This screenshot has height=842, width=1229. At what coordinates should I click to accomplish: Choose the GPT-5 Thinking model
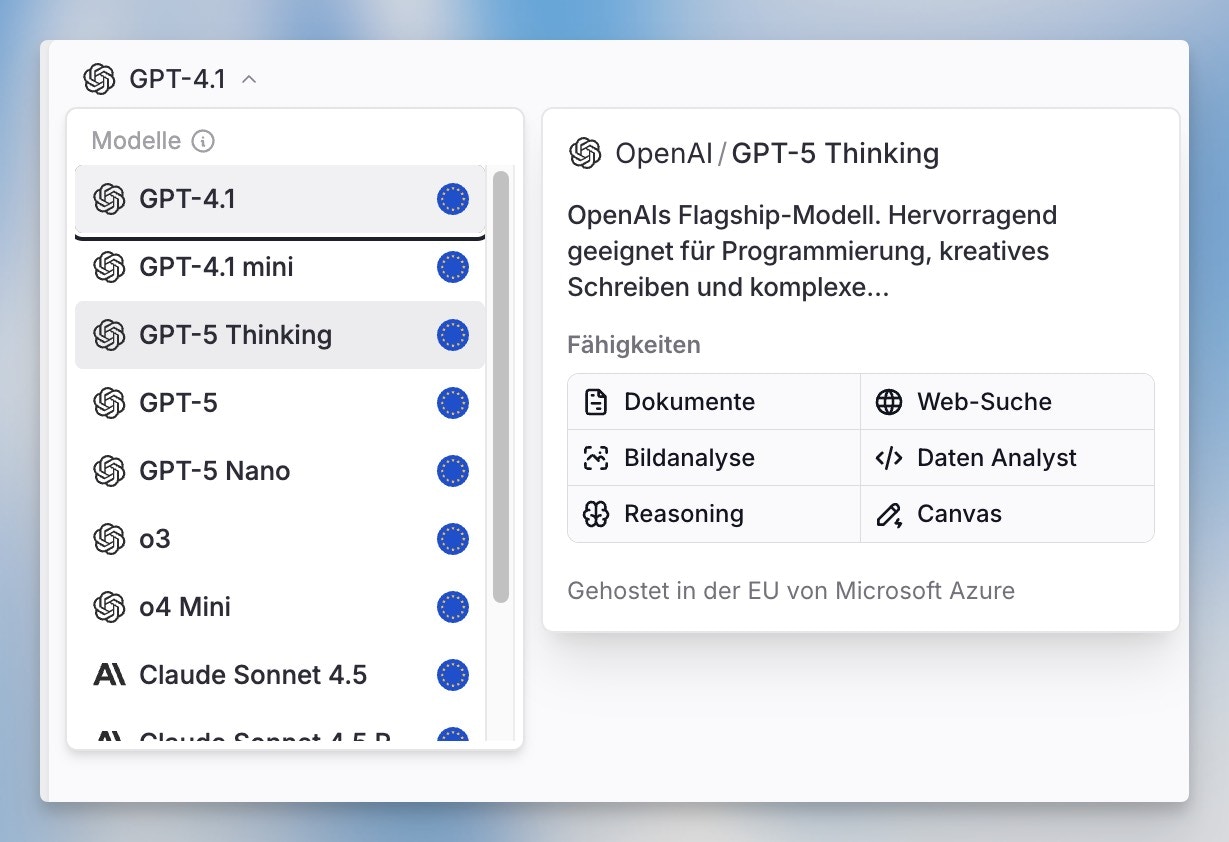click(x=280, y=335)
